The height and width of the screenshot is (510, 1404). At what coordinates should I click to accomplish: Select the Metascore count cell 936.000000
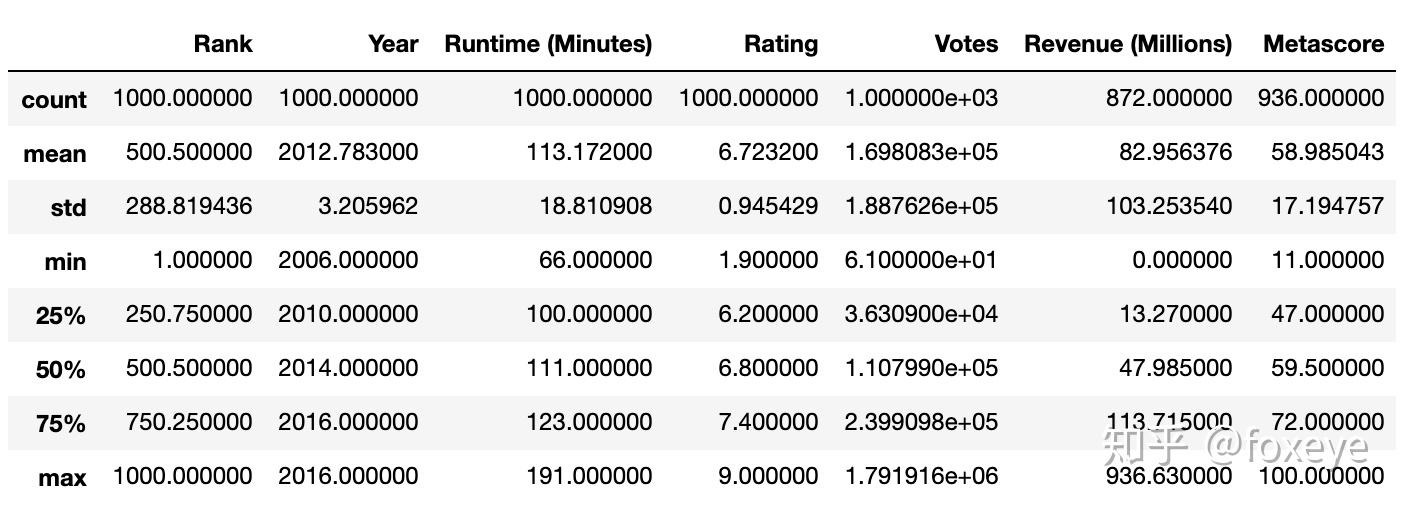(1322, 98)
